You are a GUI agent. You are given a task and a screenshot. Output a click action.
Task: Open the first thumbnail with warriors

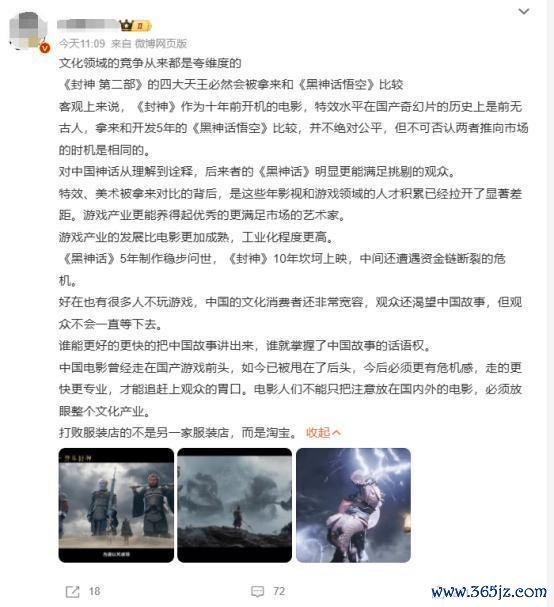coord(116,505)
